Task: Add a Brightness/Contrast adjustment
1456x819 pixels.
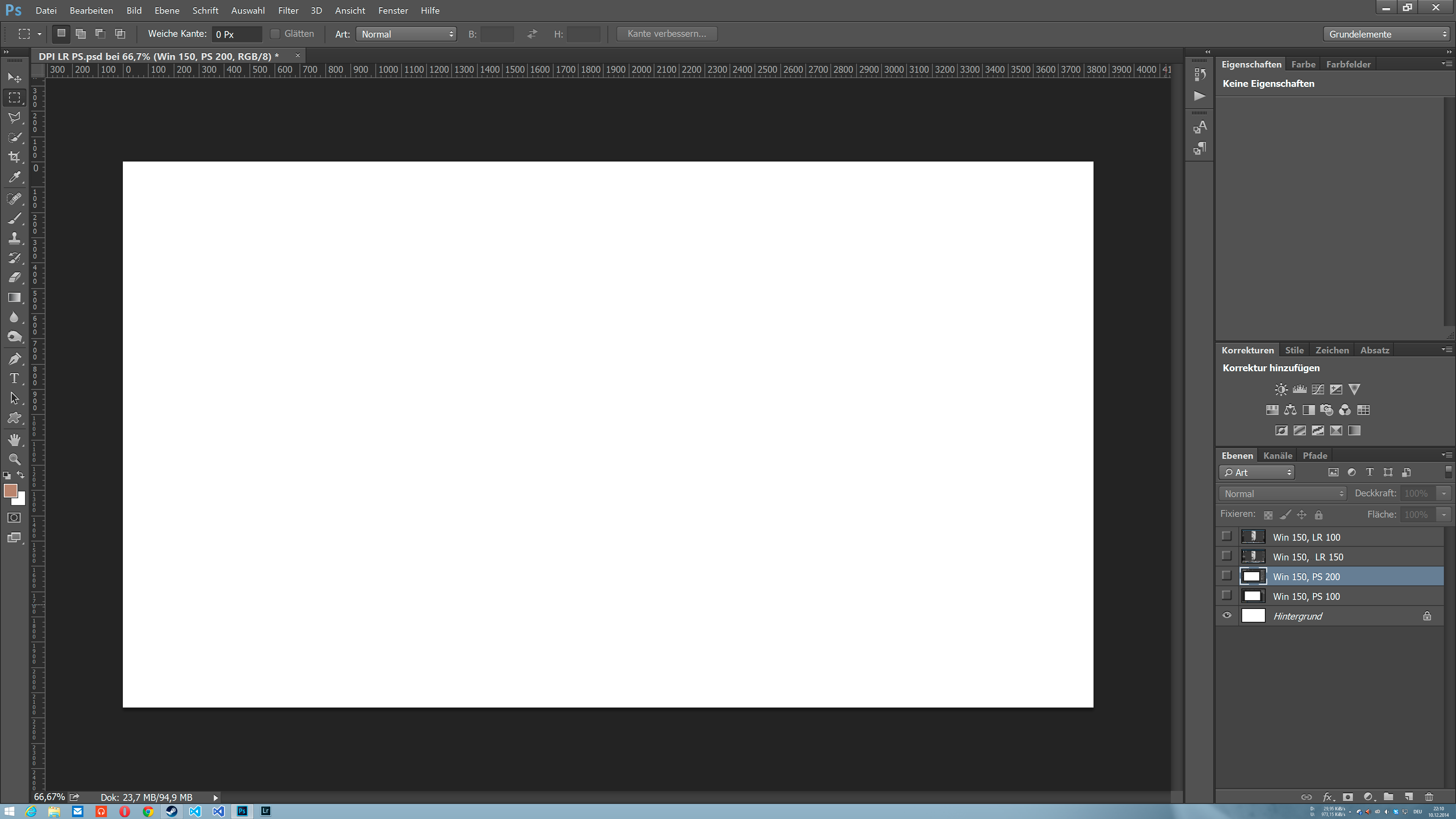Action: click(1281, 389)
